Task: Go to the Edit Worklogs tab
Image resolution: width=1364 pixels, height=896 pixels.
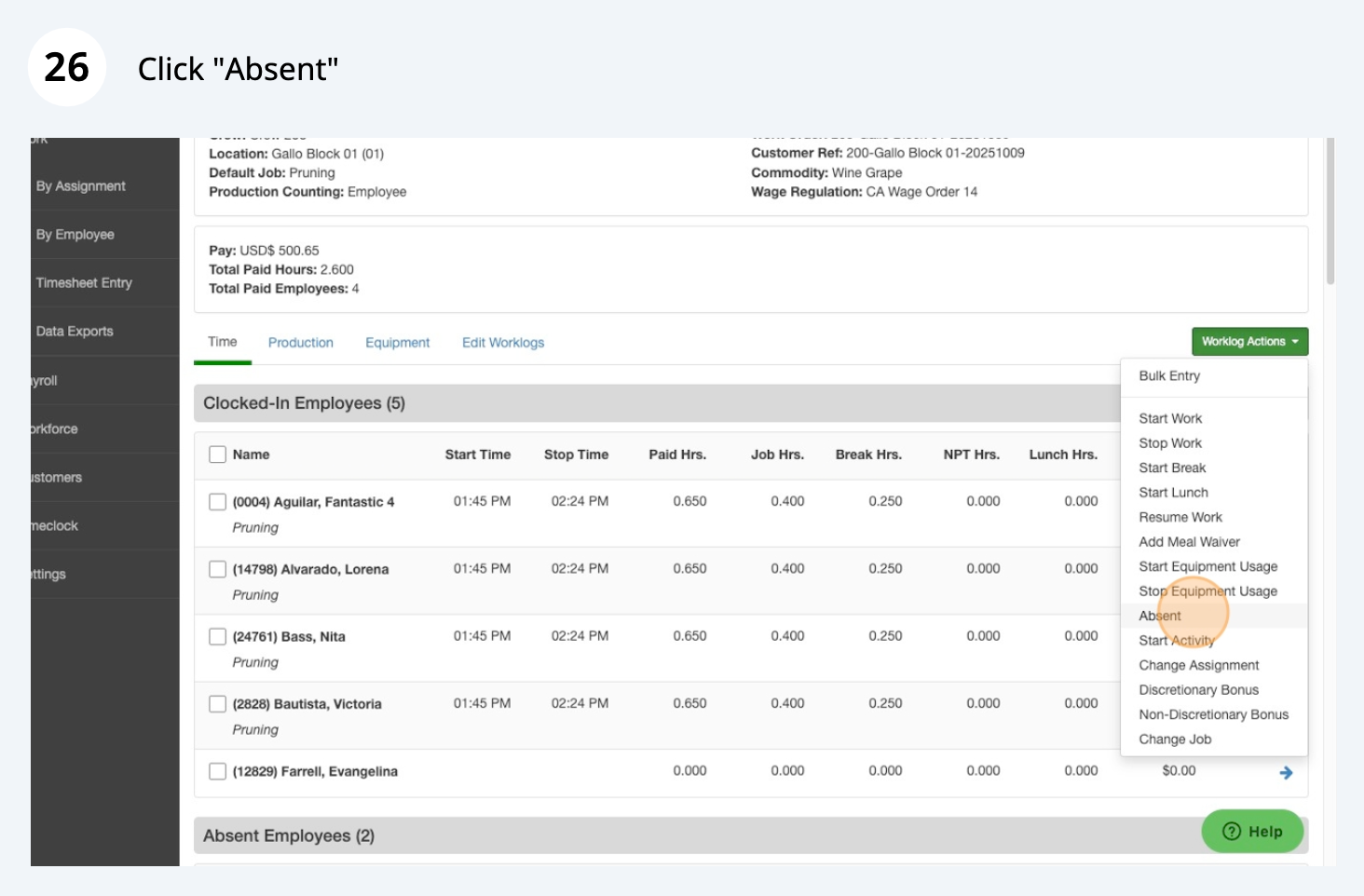Action: [503, 343]
